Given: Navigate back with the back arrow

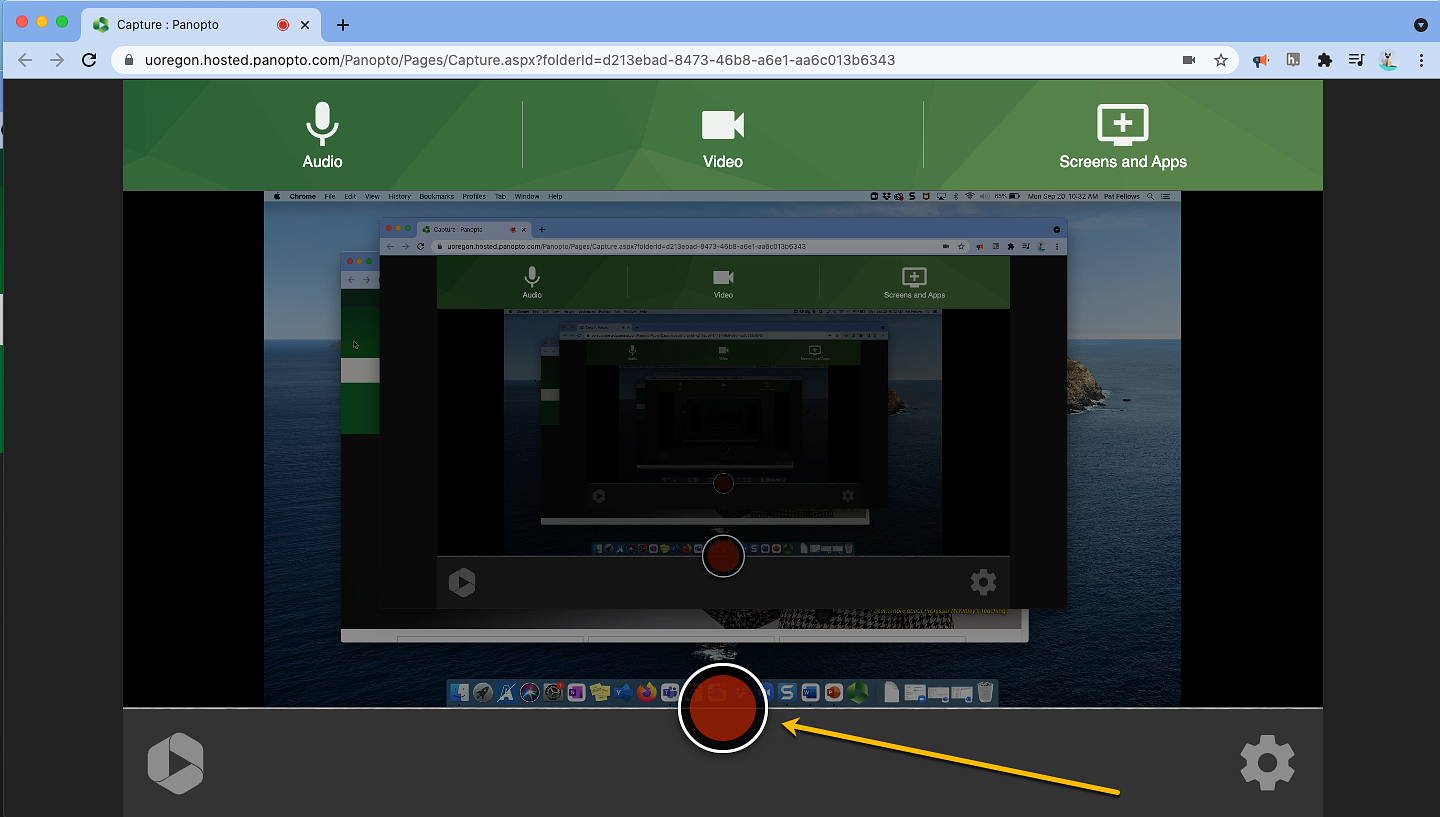Looking at the screenshot, I should tap(24, 60).
